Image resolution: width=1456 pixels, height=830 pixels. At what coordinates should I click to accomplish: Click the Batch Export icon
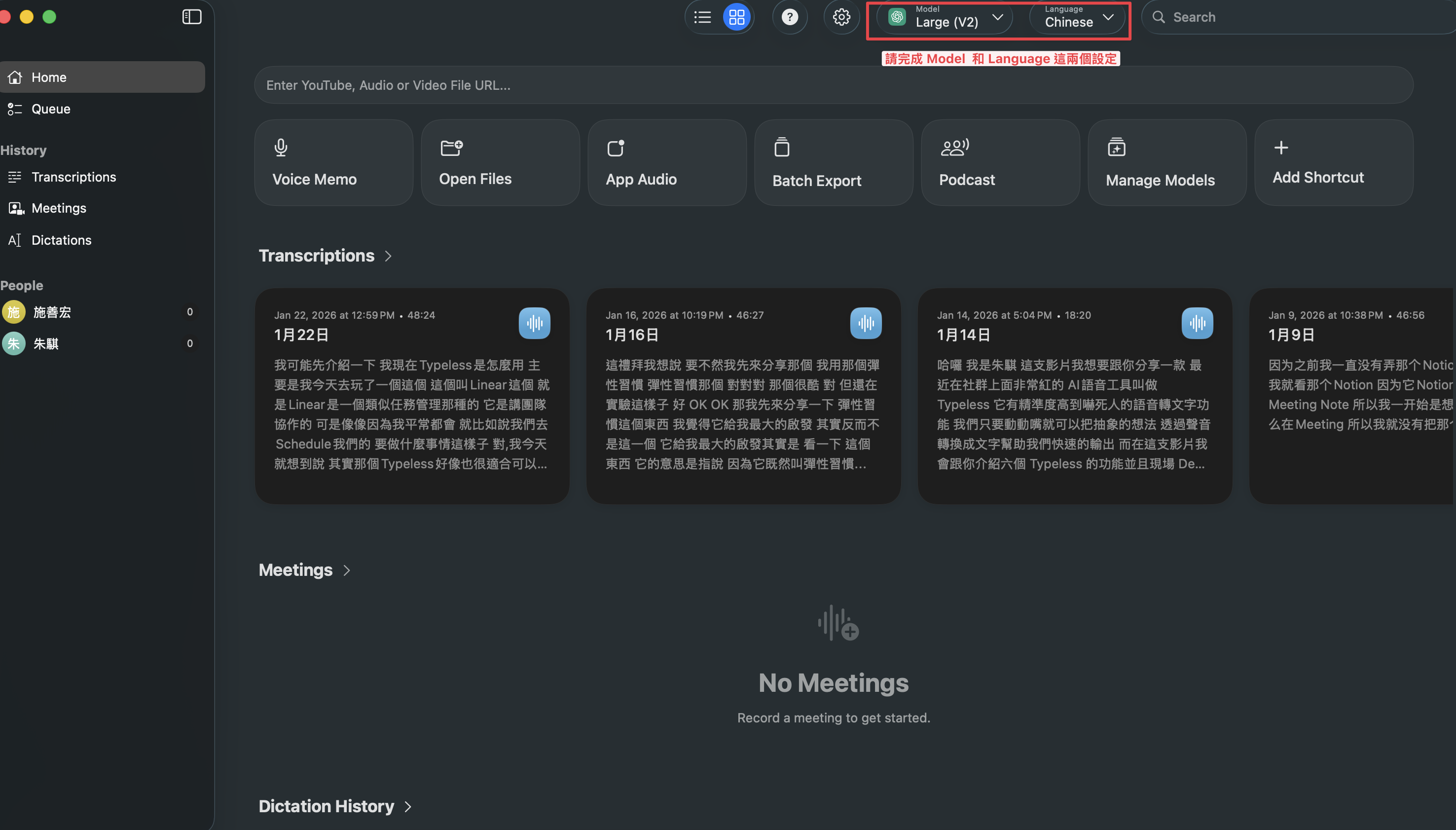pyautogui.click(x=782, y=147)
